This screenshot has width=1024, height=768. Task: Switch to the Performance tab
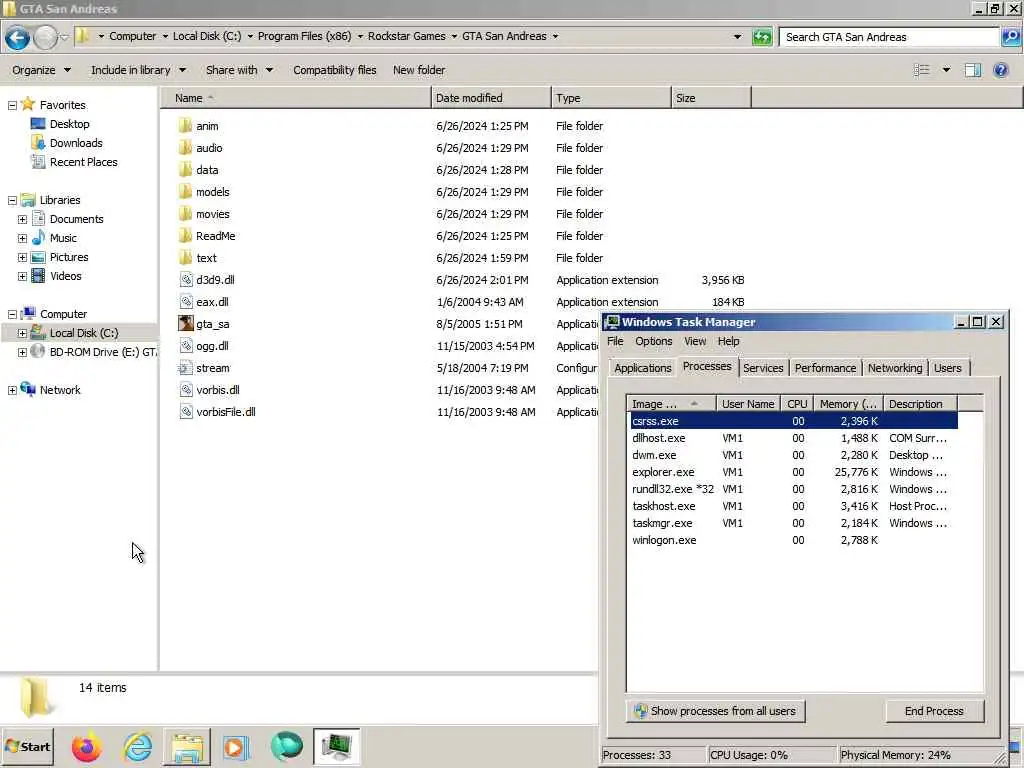(x=825, y=368)
